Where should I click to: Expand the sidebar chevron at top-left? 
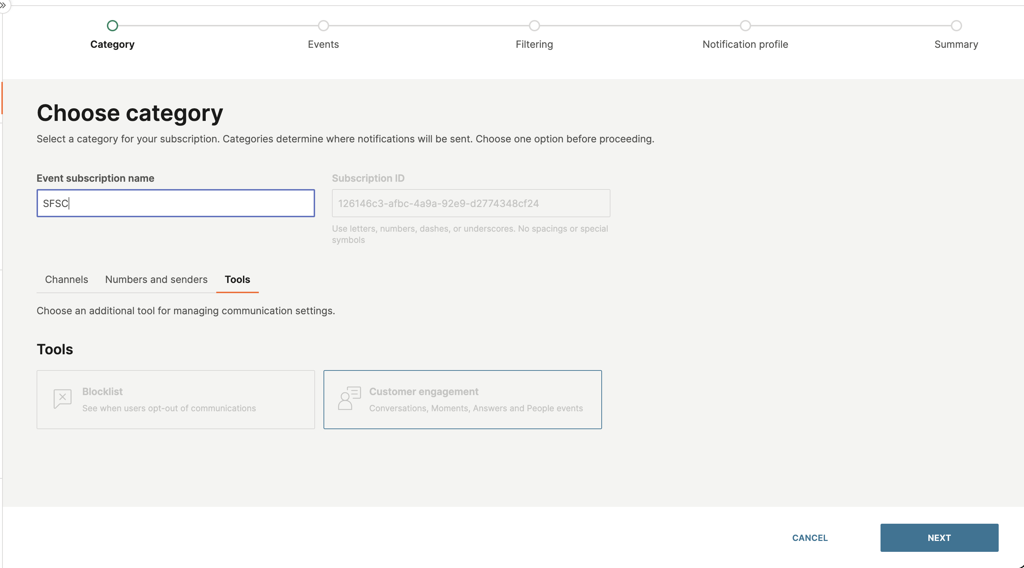[x=3, y=5]
